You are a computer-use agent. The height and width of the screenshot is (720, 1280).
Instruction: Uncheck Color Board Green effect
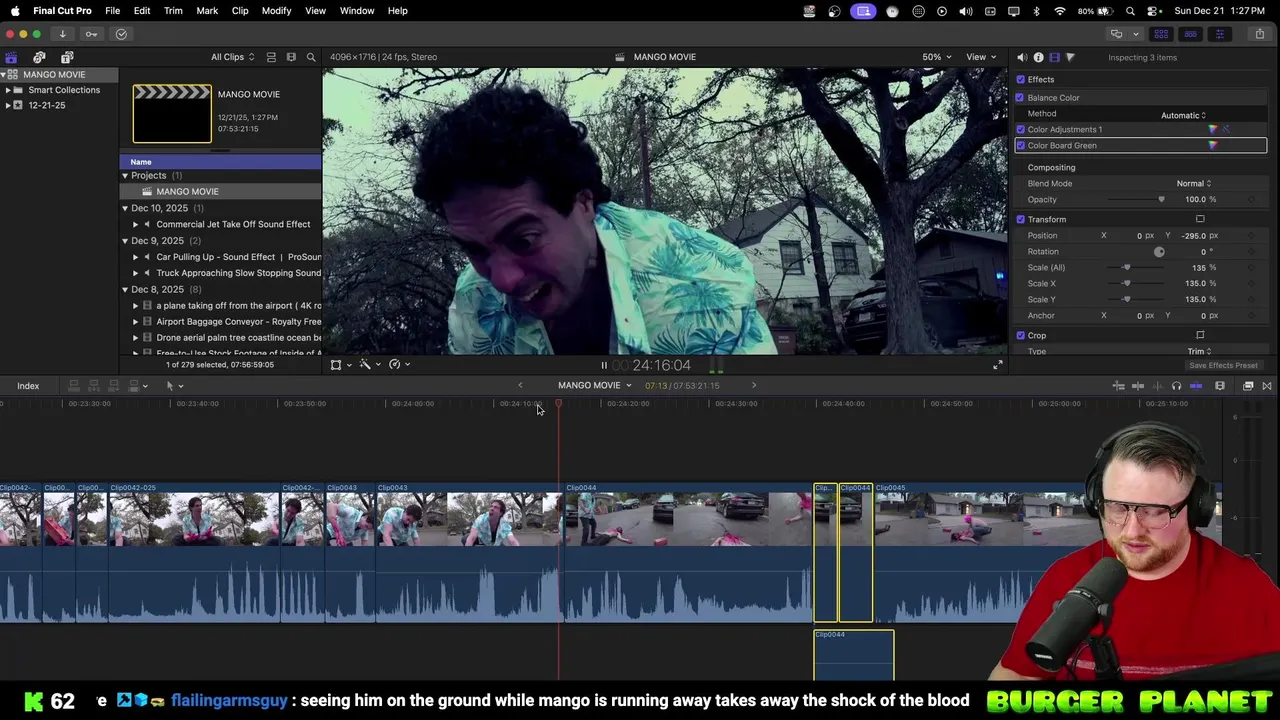pos(1020,146)
